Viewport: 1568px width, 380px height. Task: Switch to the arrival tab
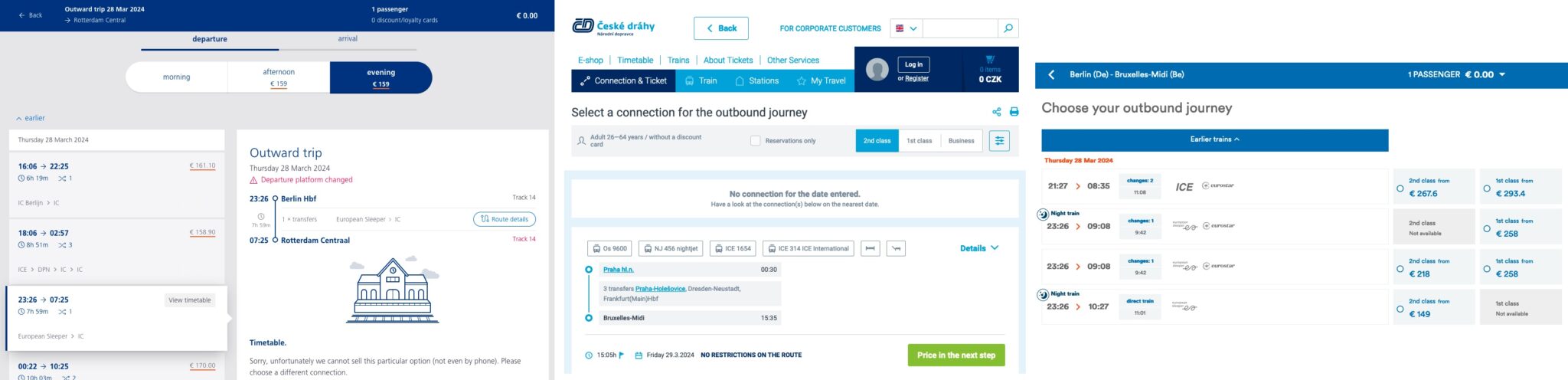pyautogui.click(x=348, y=39)
